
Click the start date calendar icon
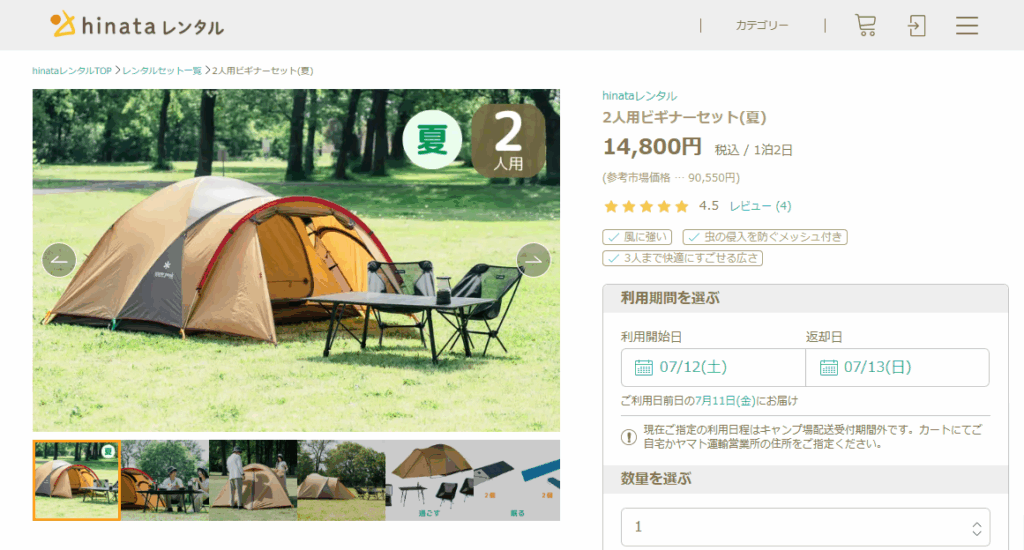coord(643,368)
